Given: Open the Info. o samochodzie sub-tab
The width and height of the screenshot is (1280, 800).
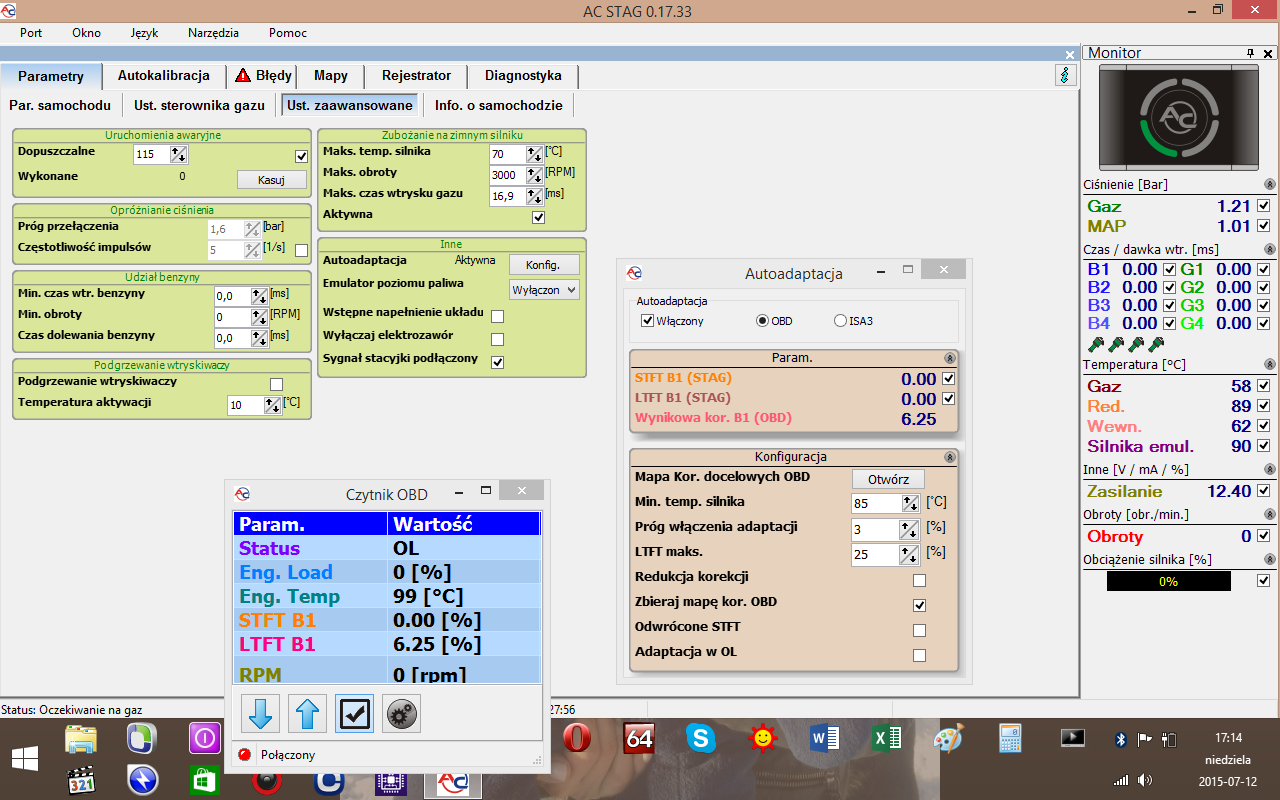Looking at the screenshot, I should point(498,105).
